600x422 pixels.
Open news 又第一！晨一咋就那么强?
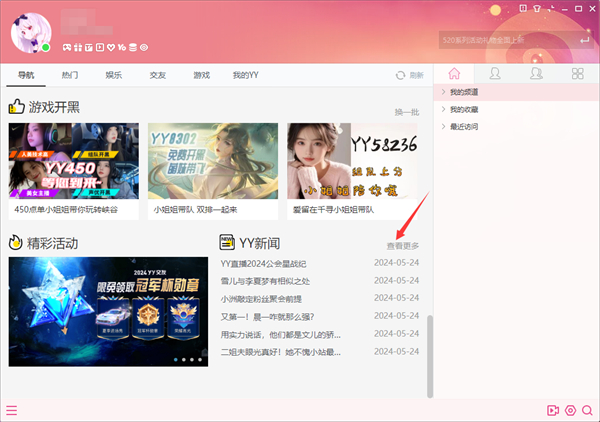point(267,317)
